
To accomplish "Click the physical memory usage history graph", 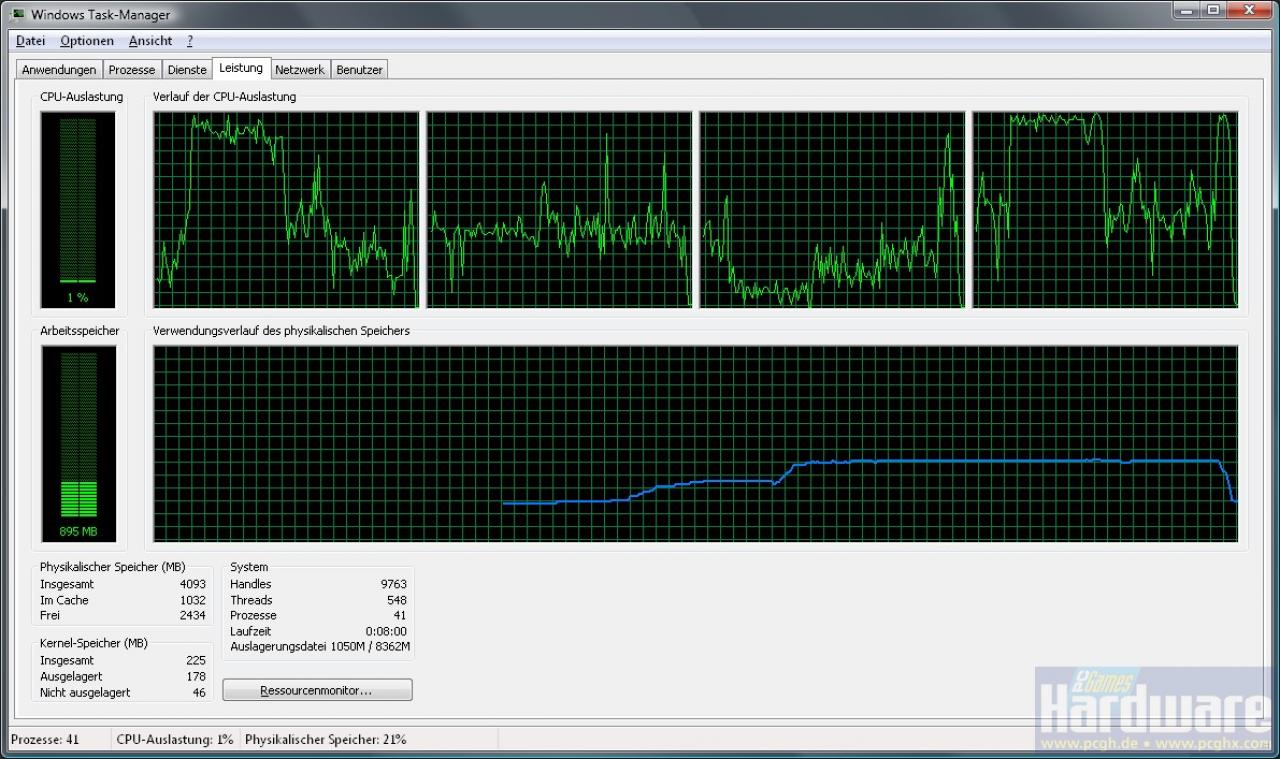I will pyautogui.click(x=695, y=444).
